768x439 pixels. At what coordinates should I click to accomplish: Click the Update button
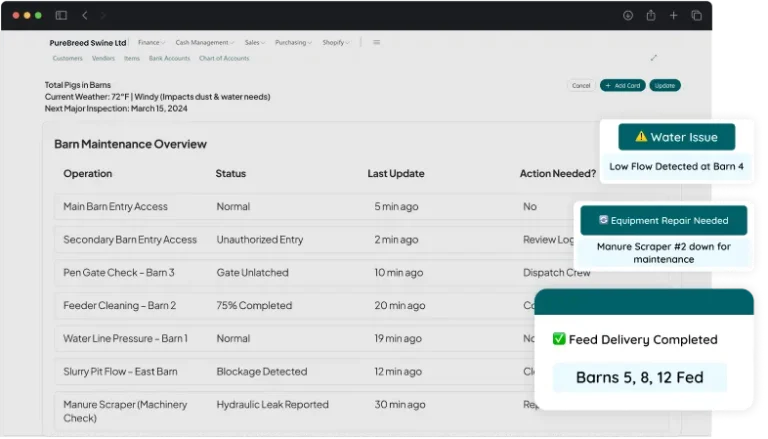(x=665, y=85)
